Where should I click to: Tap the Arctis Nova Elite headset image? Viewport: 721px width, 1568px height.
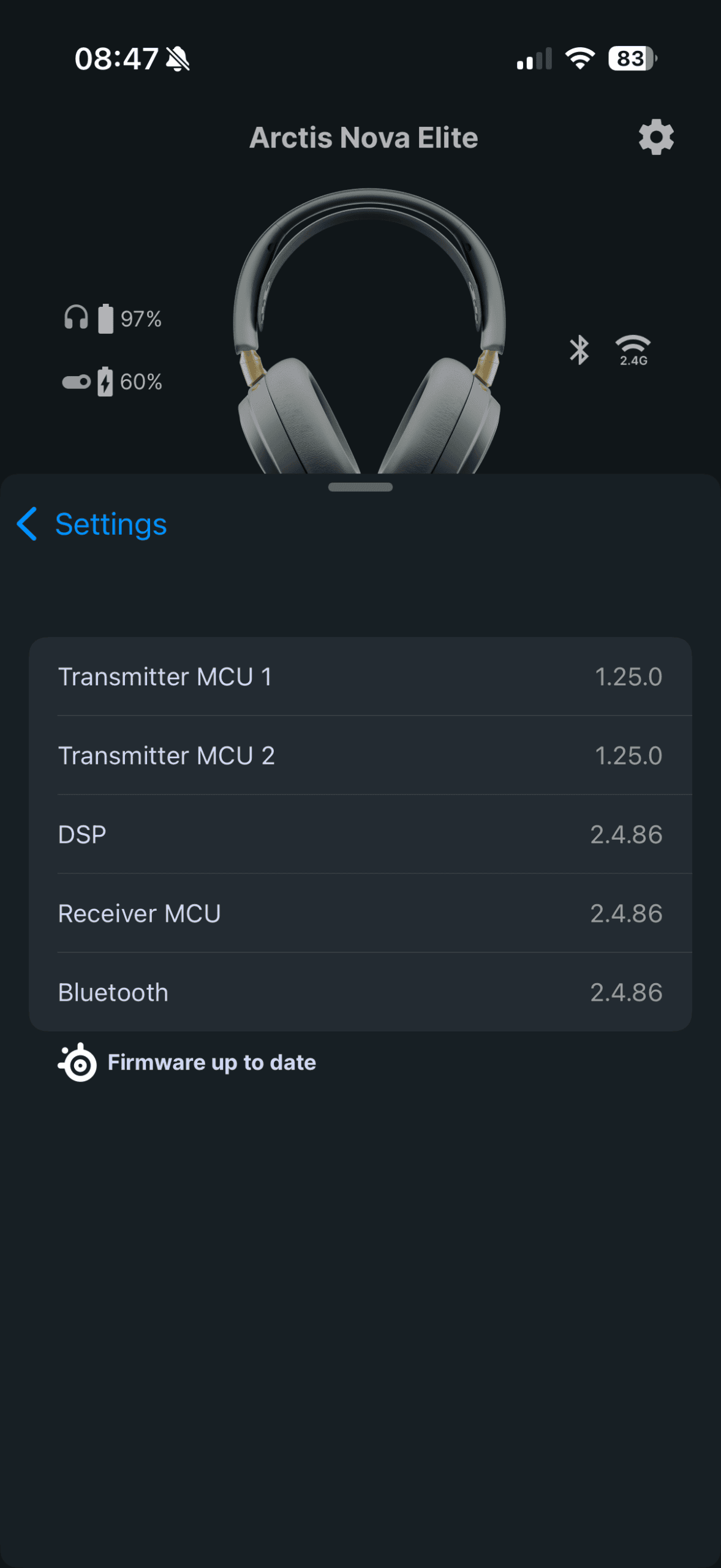click(x=369, y=331)
